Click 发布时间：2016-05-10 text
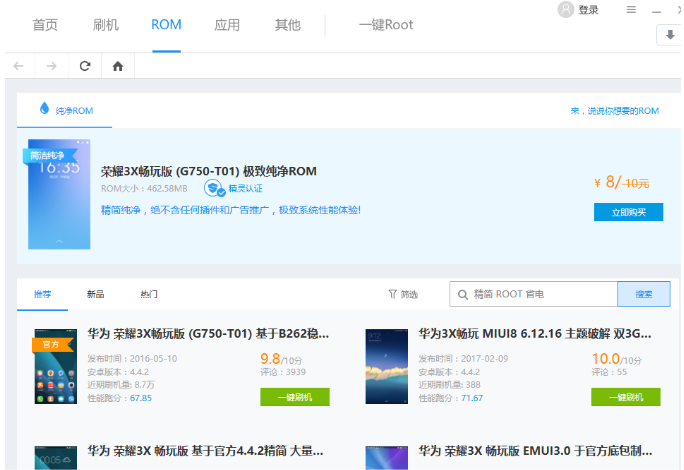Viewport: 684px width, 470px height. pyautogui.click(x=132, y=359)
